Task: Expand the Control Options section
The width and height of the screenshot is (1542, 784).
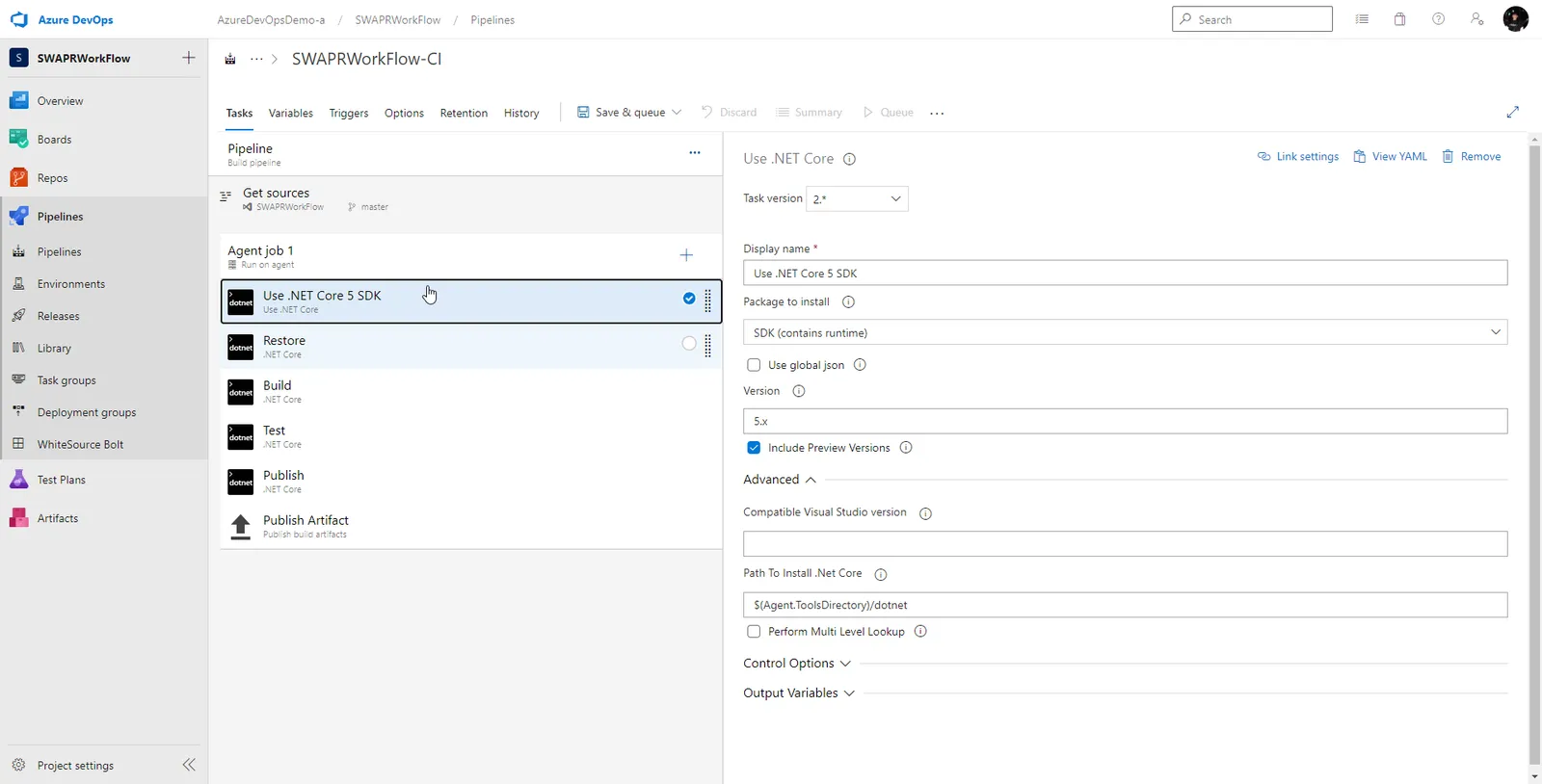Action: click(x=796, y=664)
